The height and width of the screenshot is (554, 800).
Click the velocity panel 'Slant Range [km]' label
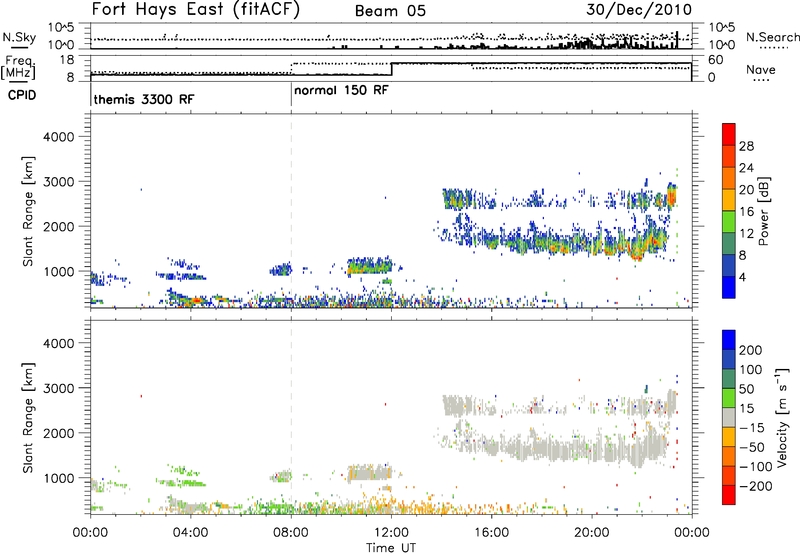(x=29, y=418)
